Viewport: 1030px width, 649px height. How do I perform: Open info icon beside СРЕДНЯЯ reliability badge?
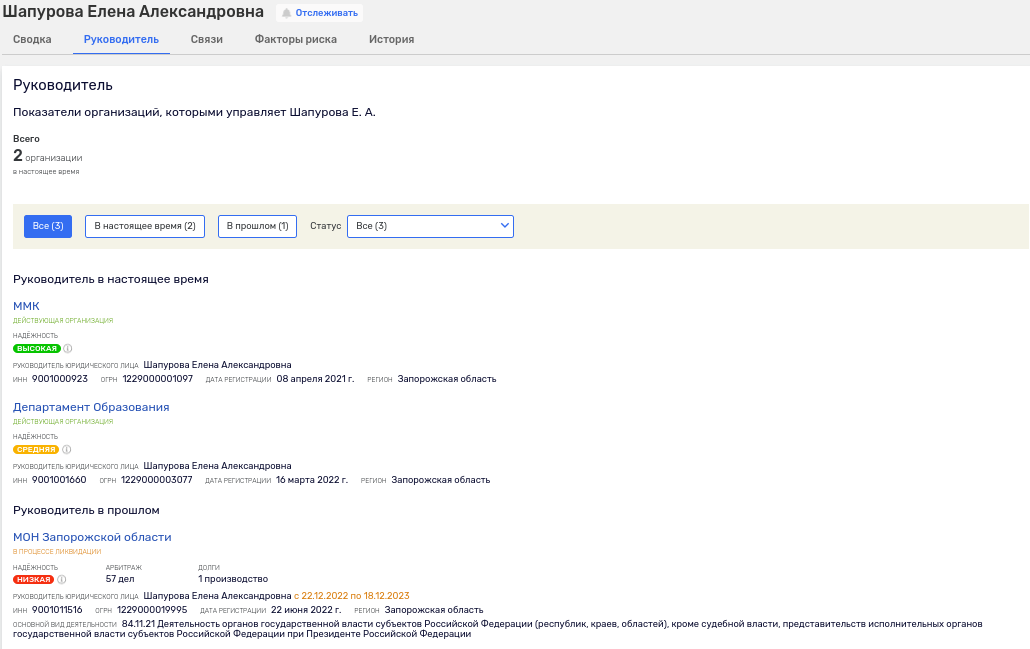point(66,450)
